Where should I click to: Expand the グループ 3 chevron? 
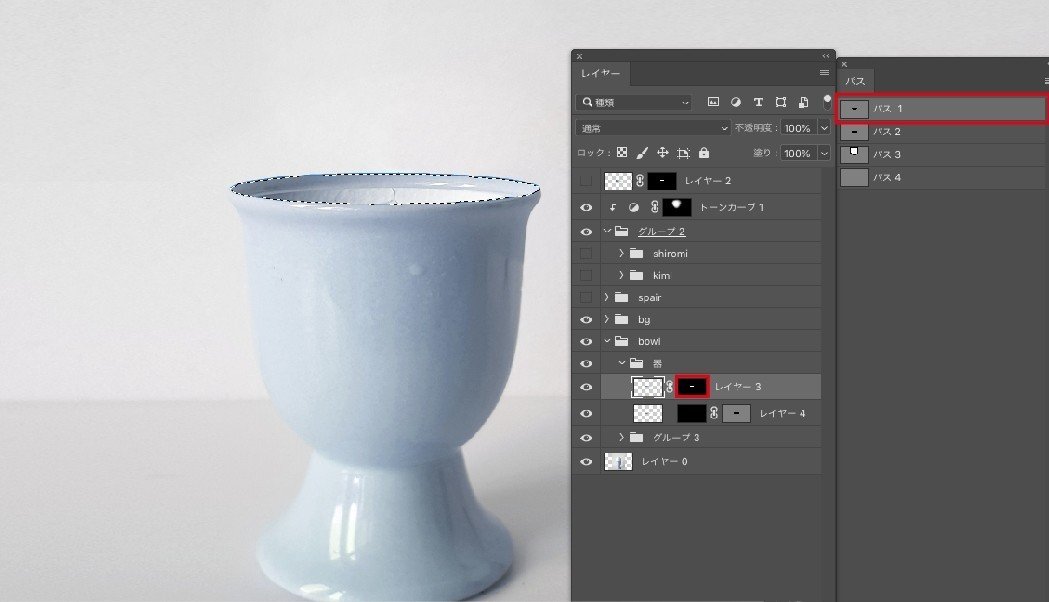click(x=622, y=437)
